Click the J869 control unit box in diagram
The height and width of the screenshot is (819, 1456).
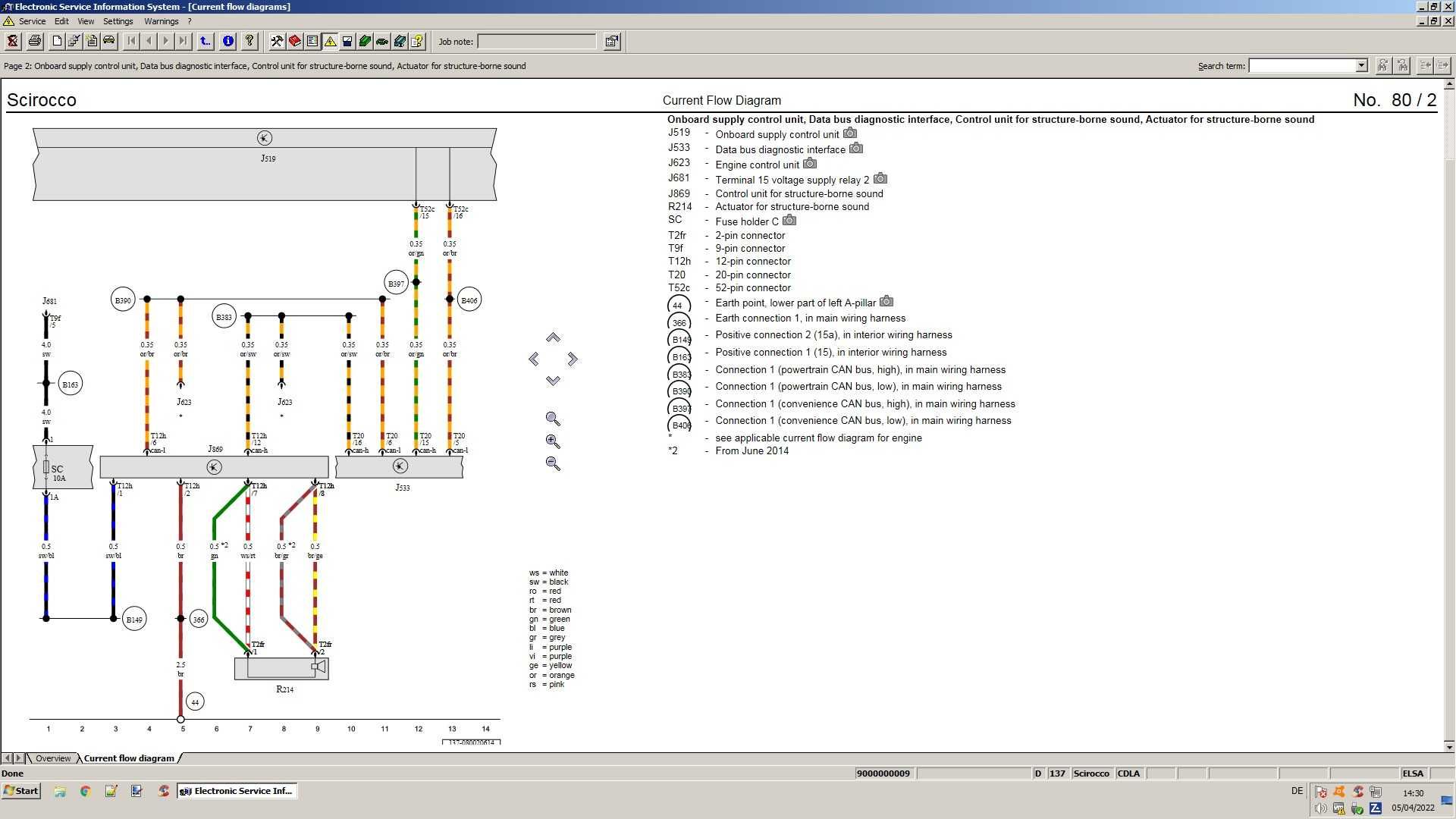point(214,467)
